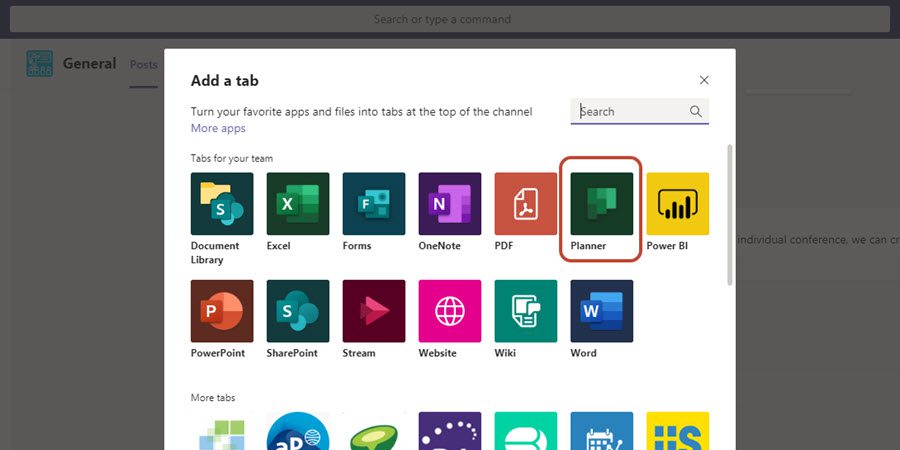Click the magnifier icon in the tab search box
The height and width of the screenshot is (450, 900).
tap(696, 111)
